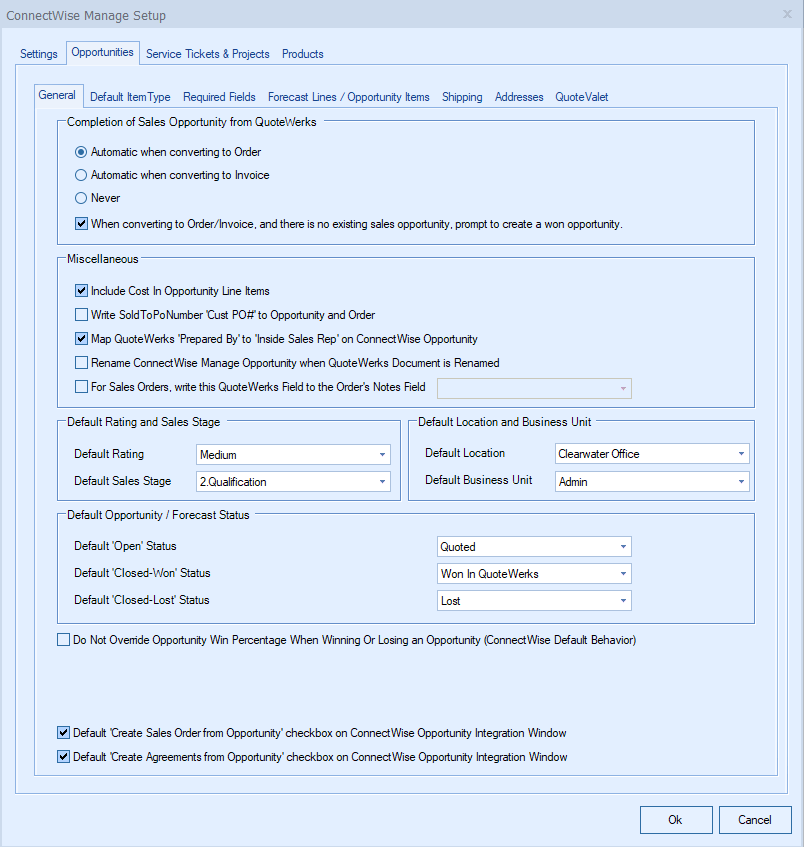Click the 'Miscellaneous' group heading

pyautogui.click(x=103, y=259)
